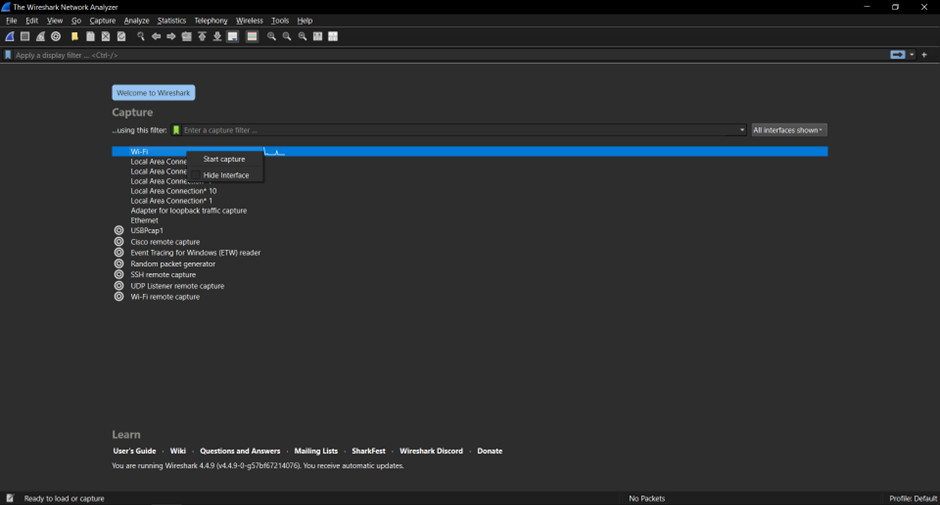Open the Donate link
Screen dimensions: 940x505
[x=490, y=451]
